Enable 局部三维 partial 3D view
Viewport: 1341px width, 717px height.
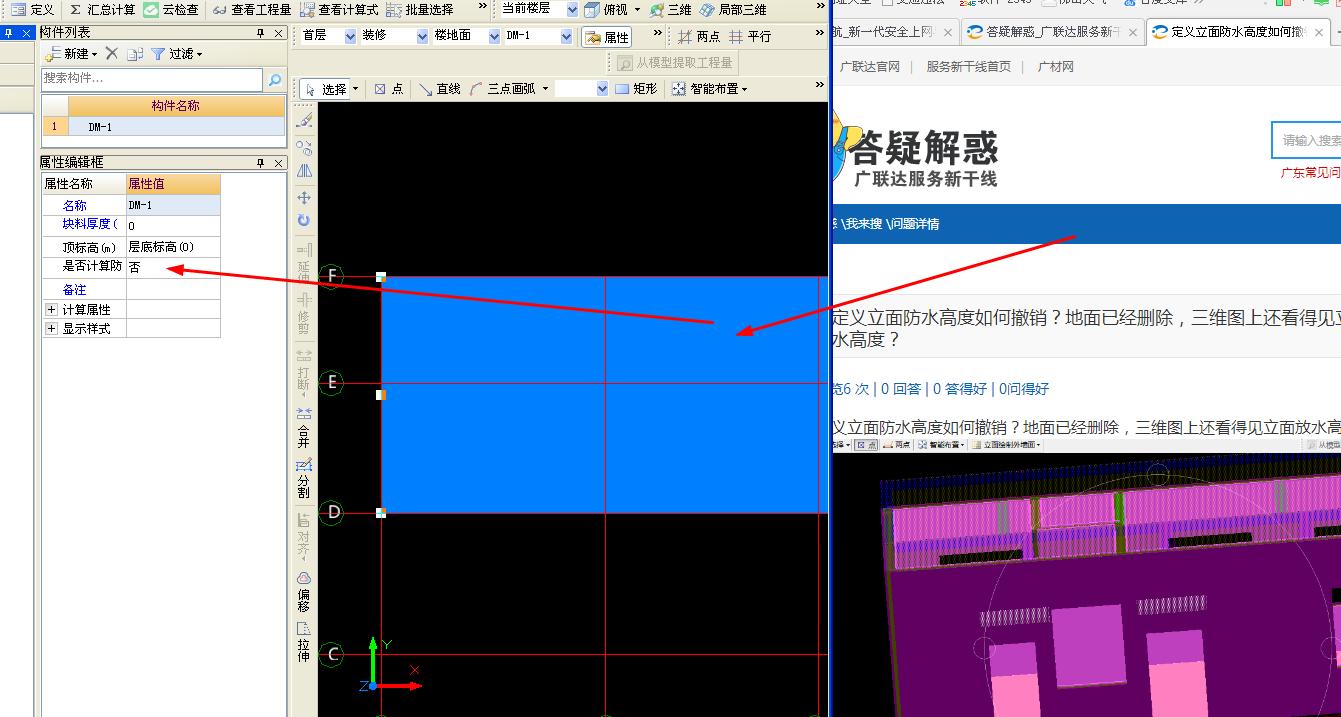click(733, 9)
